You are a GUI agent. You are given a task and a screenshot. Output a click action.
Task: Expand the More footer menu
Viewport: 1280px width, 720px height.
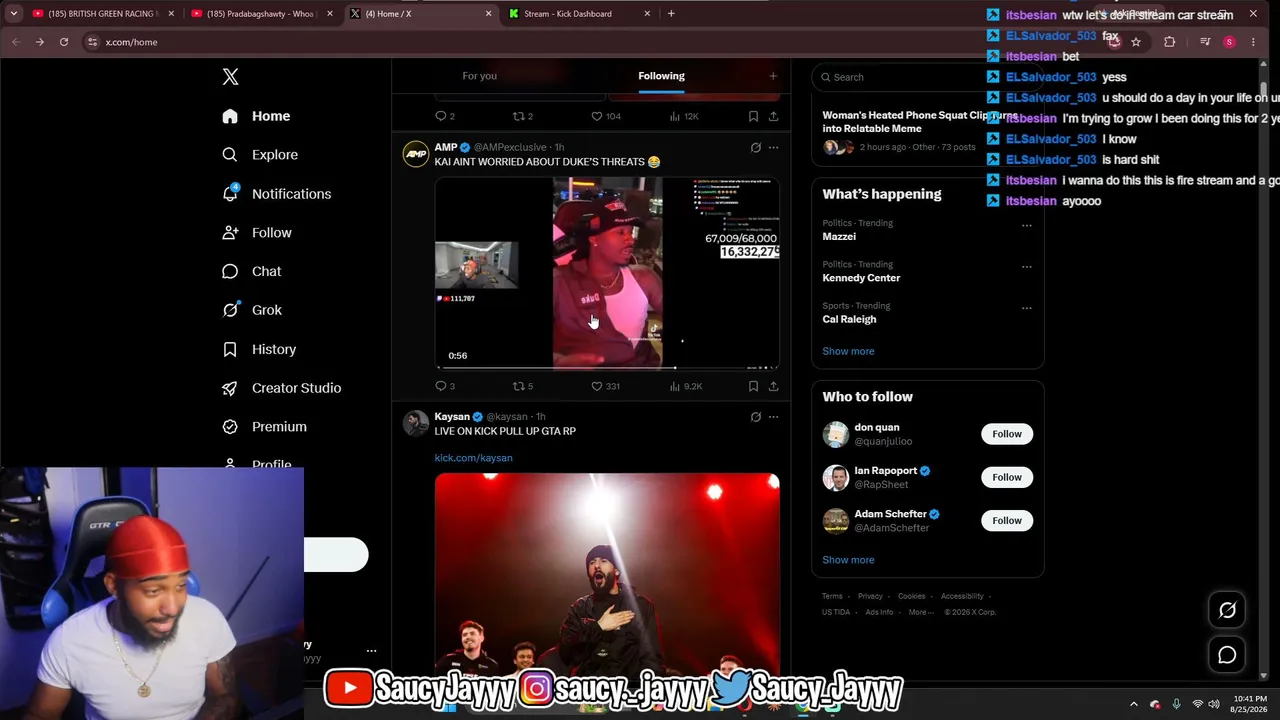click(x=921, y=612)
